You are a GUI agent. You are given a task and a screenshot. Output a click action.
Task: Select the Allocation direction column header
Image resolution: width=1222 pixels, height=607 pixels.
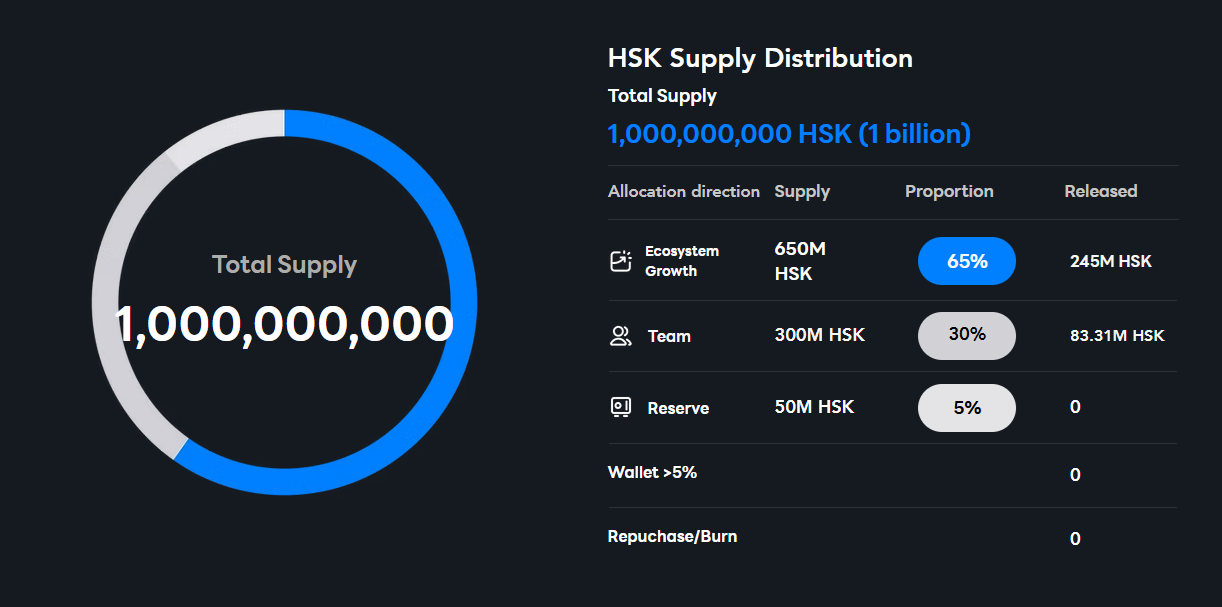coord(683,191)
